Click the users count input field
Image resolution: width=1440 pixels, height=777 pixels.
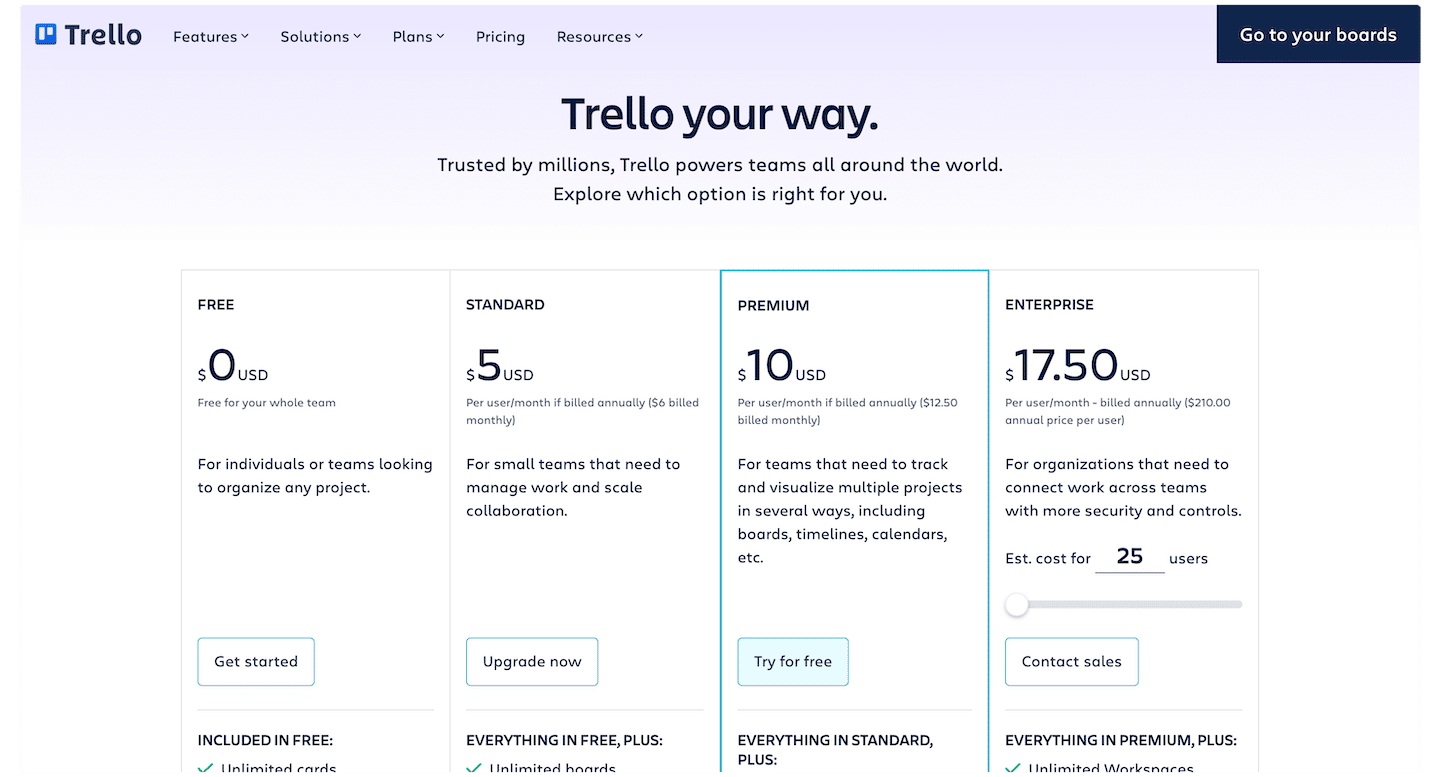click(1130, 557)
